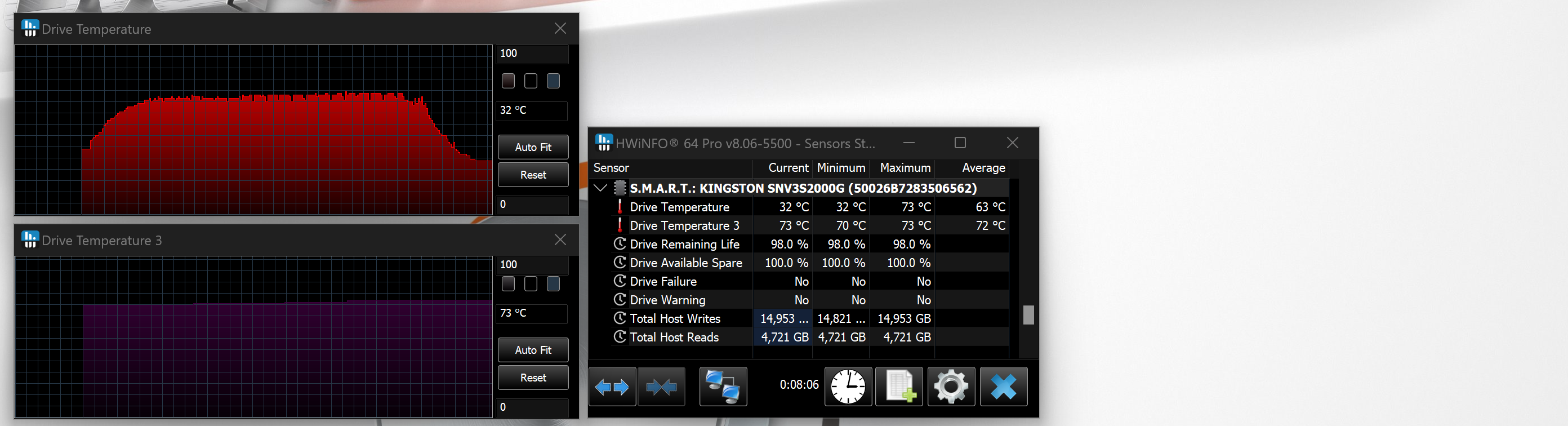This screenshot has width=1568, height=426.
Task: Pick the black middle swatch in Drive Temperature 3 window
Action: pos(531,283)
